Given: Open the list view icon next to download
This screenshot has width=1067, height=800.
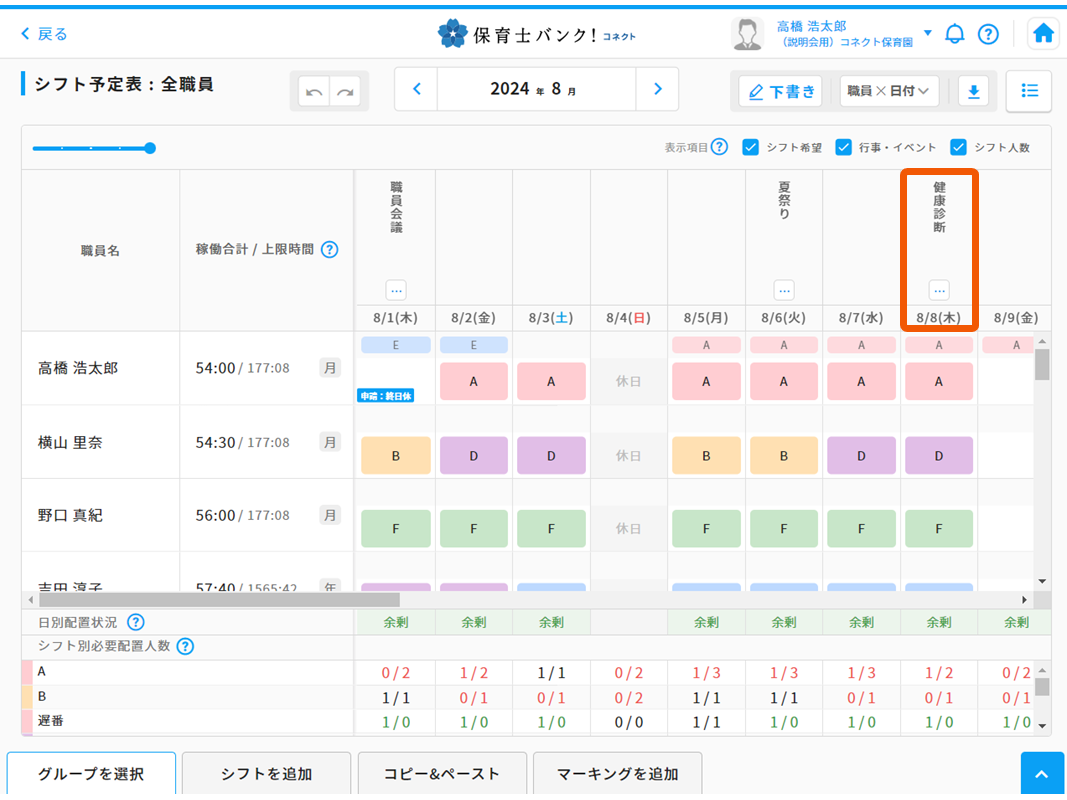Looking at the screenshot, I should (x=1029, y=90).
